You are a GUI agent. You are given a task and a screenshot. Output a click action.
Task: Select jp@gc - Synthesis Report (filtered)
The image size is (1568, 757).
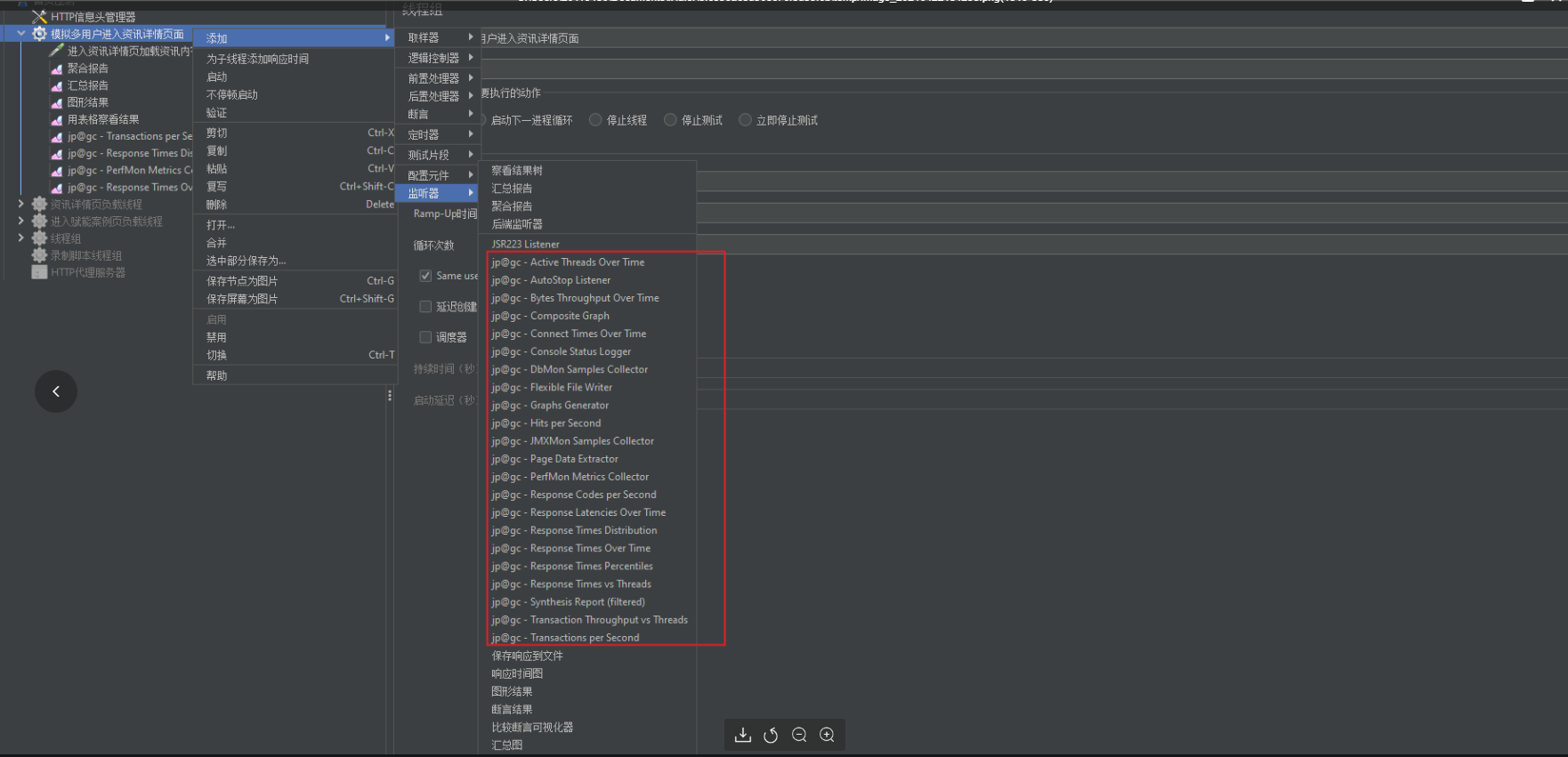click(588, 601)
